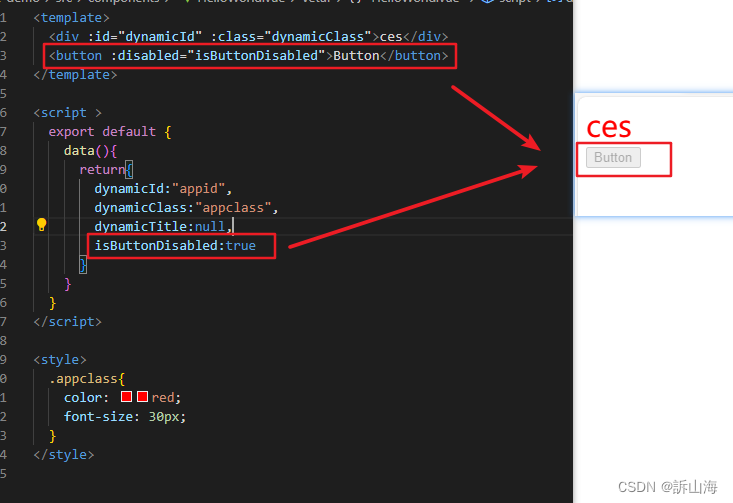
Task: Click the closing </style> tag
Action: 64,455
